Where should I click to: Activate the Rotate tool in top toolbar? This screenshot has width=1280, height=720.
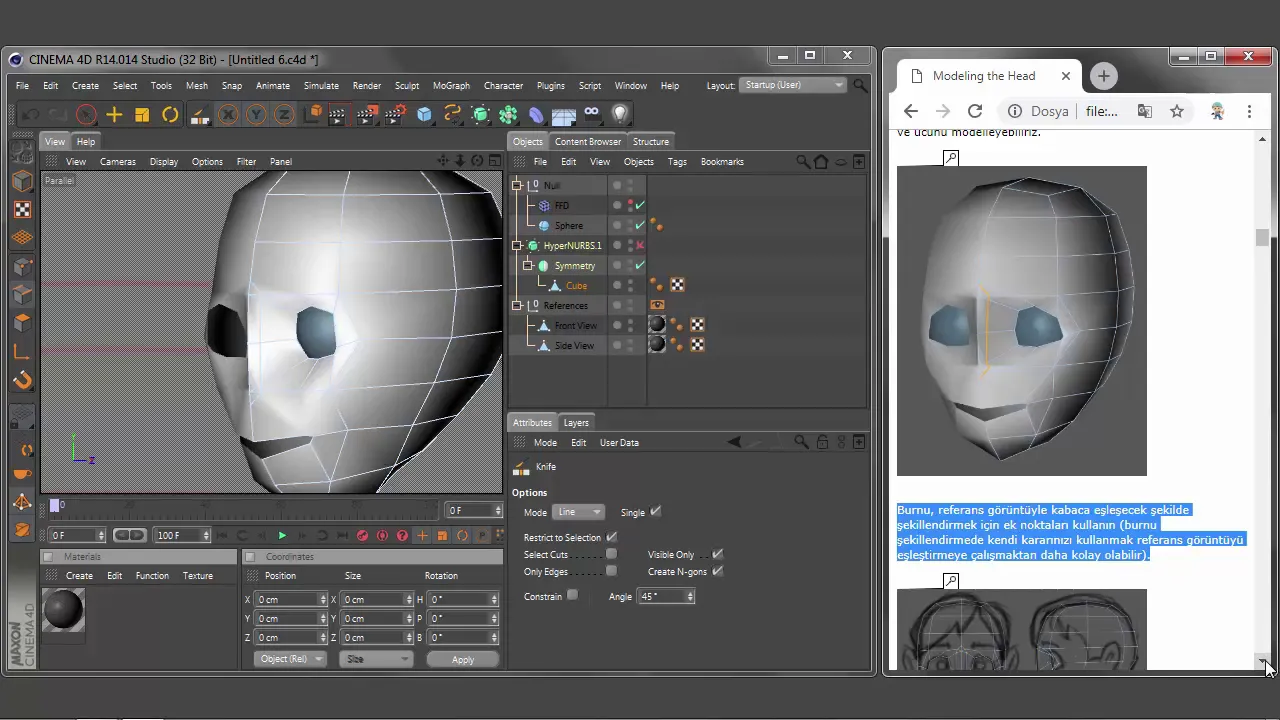point(170,115)
